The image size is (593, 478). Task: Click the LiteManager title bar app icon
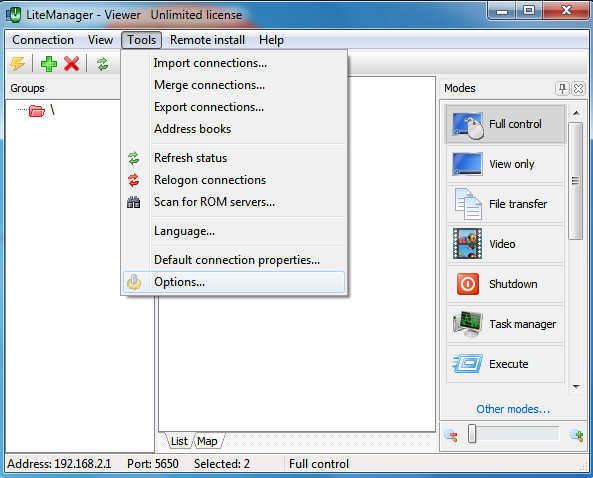pyautogui.click(x=13, y=15)
